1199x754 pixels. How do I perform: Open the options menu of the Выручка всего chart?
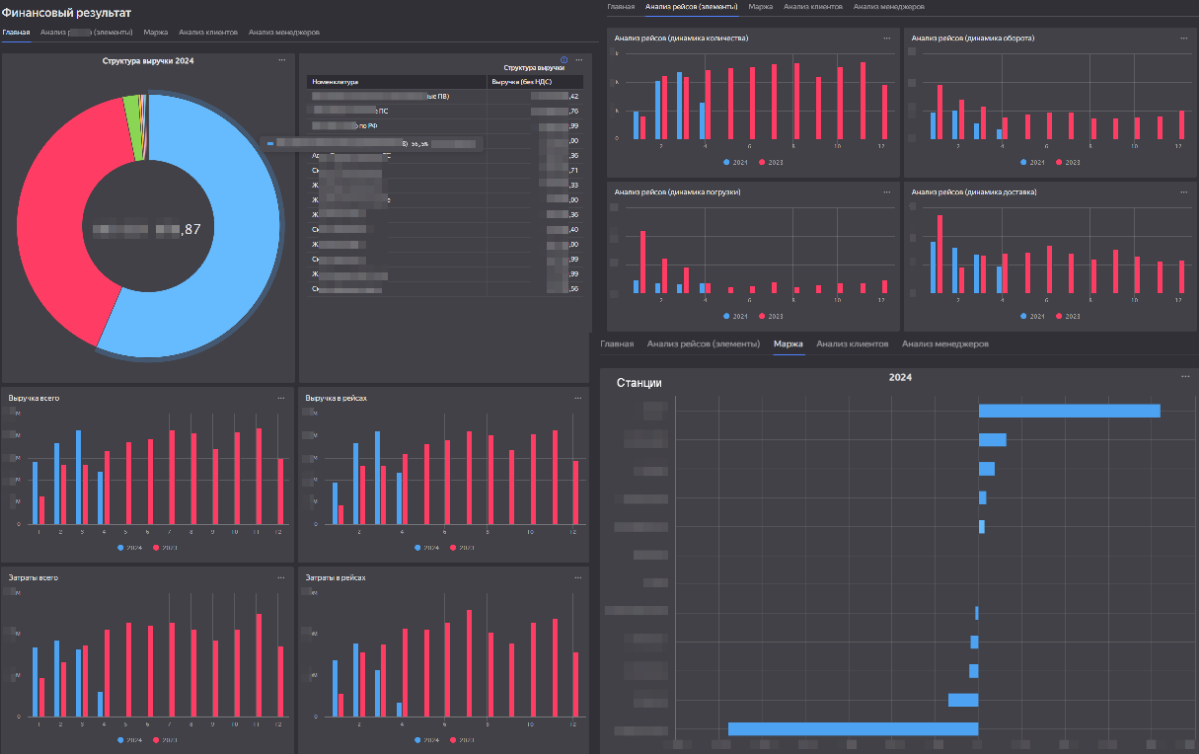point(282,398)
